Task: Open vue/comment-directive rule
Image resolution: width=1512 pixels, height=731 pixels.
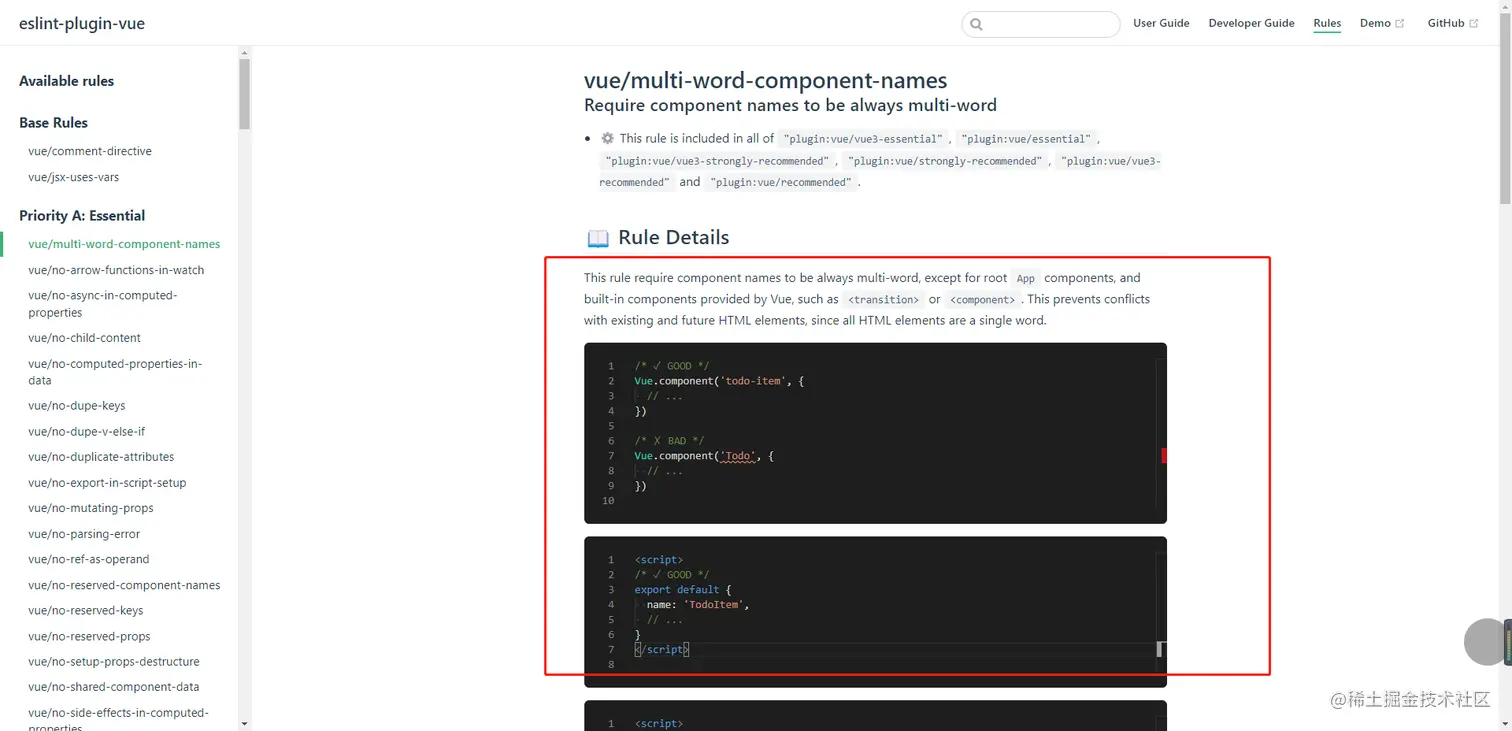Action: point(90,151)
